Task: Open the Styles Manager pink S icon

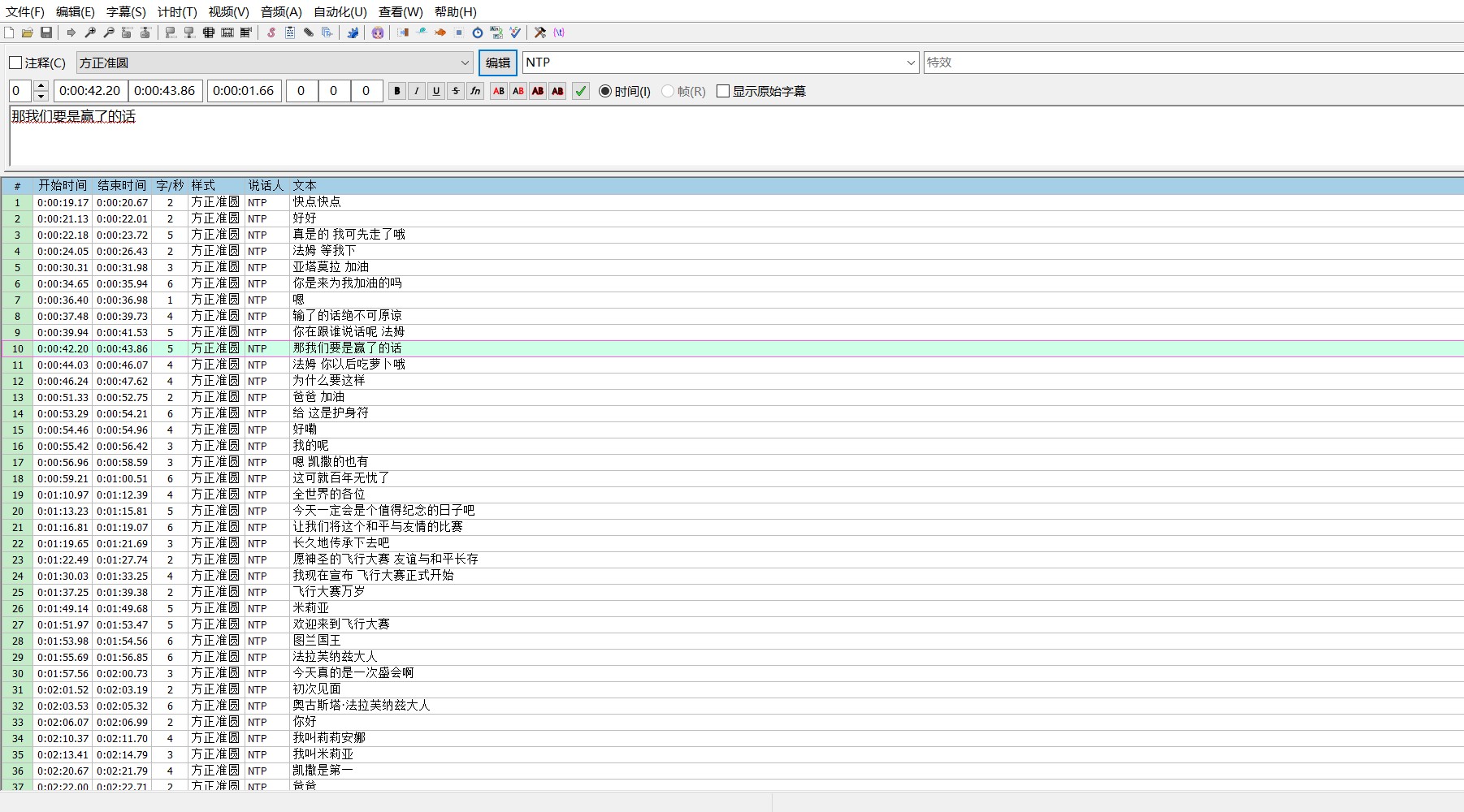Action: (271, 32)
